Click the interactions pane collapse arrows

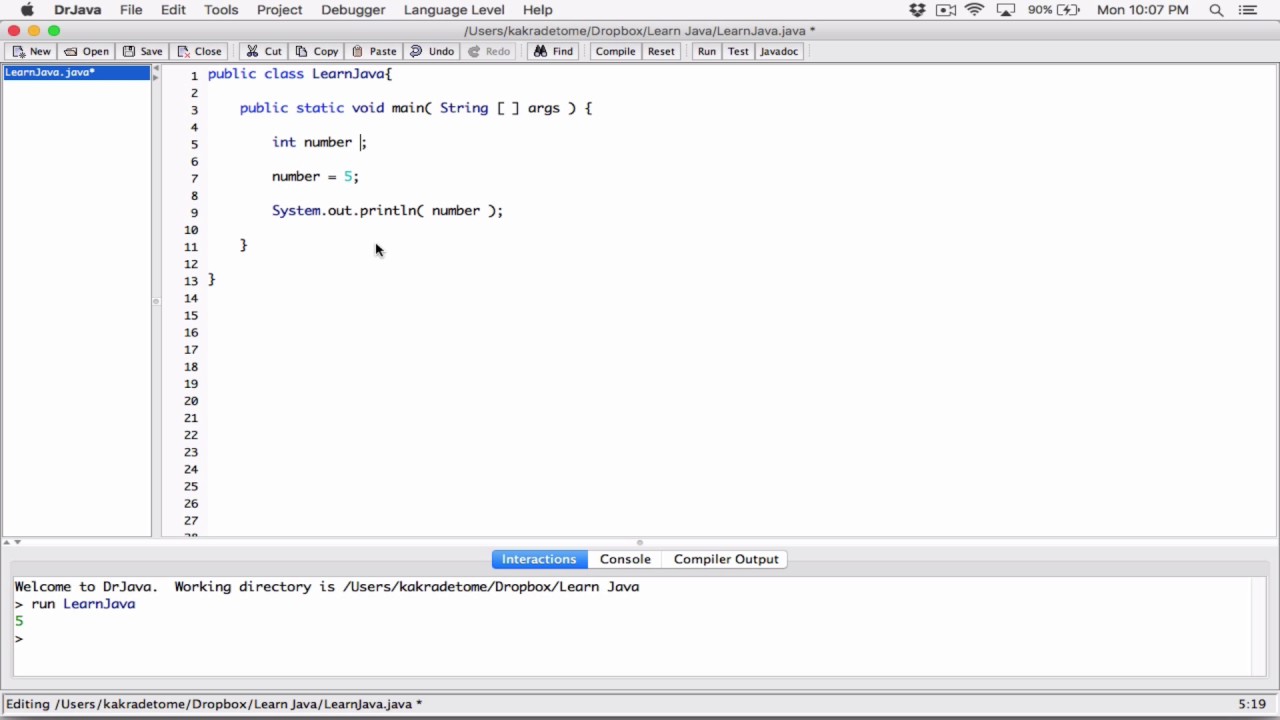click(12, 542)
